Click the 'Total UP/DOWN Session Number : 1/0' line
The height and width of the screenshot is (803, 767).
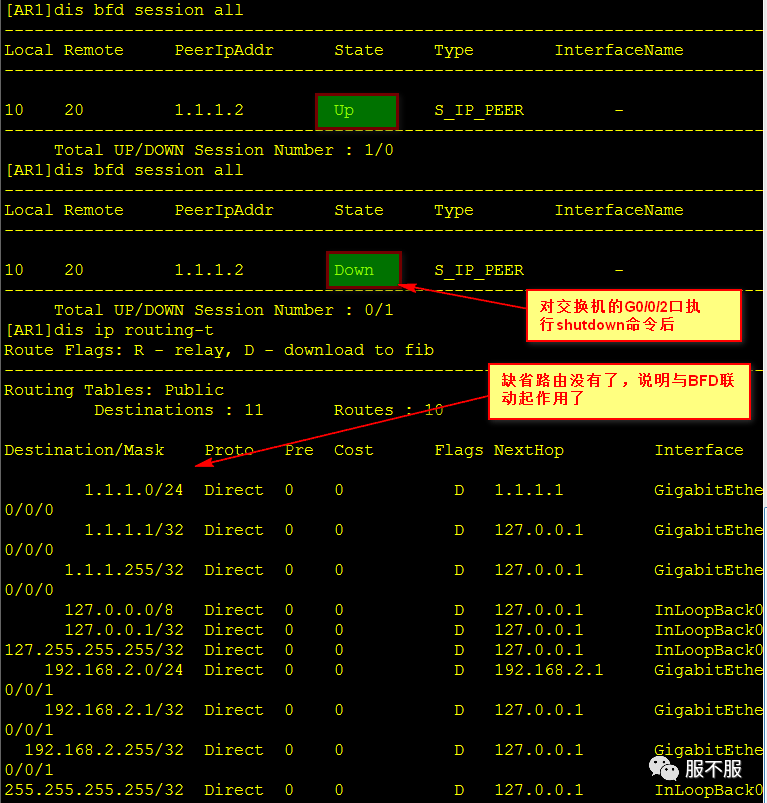[x=224, y=150]
